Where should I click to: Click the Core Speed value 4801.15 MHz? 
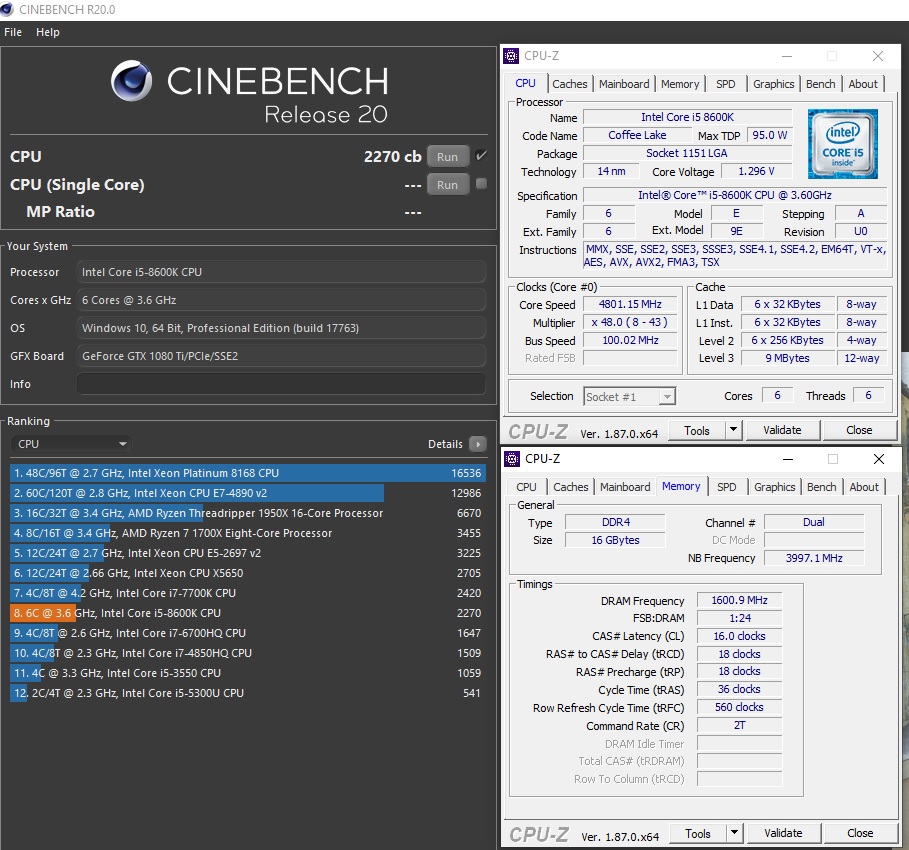[x=630, y=304]
